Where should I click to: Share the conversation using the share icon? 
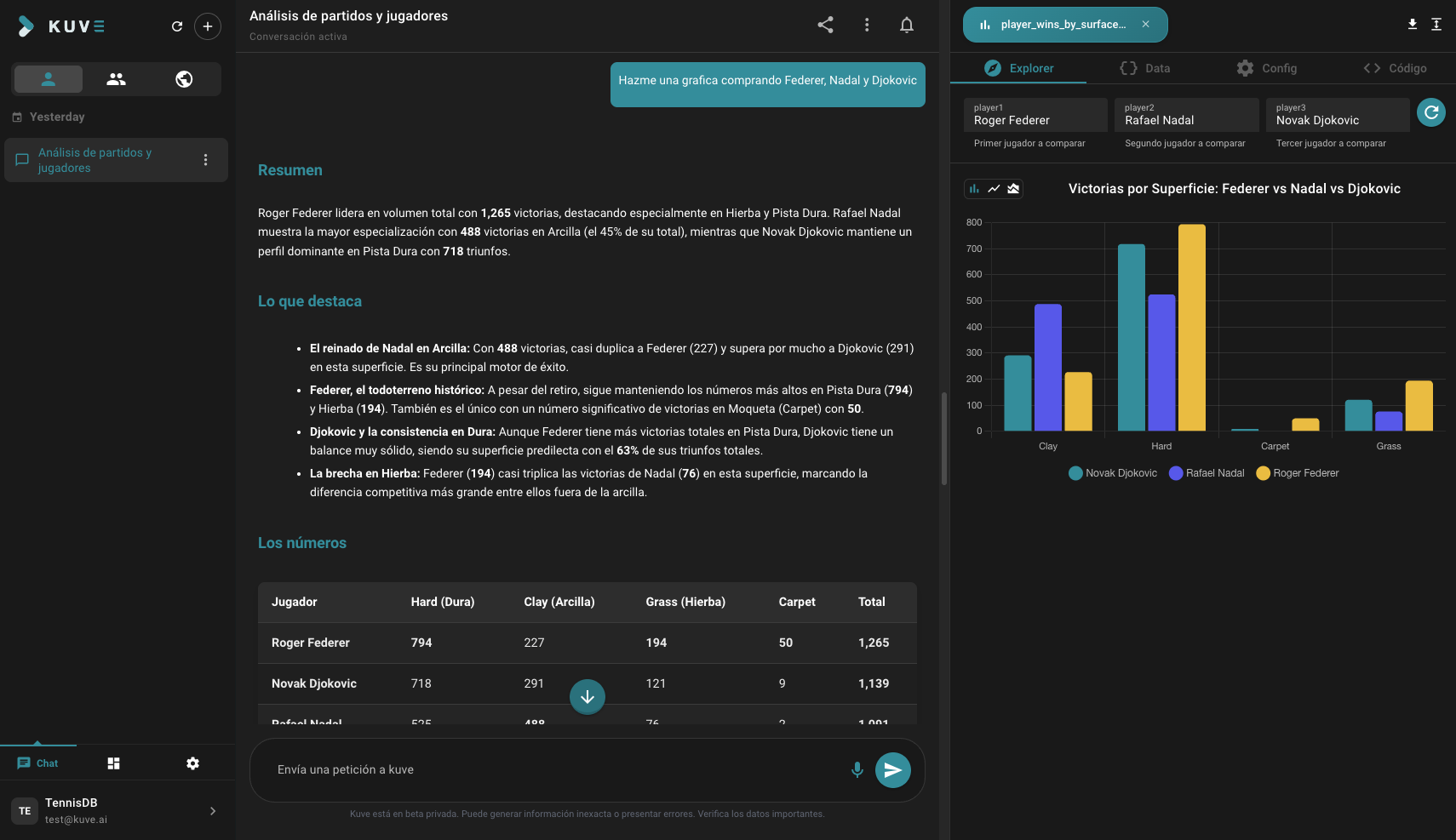click(x=825, y=25)
